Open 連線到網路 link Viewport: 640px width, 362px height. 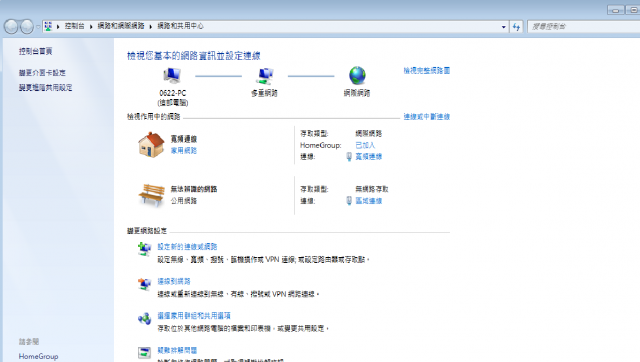click(x=174, y=281)
